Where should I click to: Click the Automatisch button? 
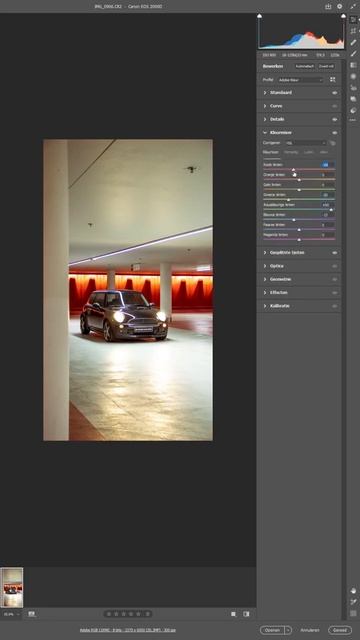[x=304, y=66]
